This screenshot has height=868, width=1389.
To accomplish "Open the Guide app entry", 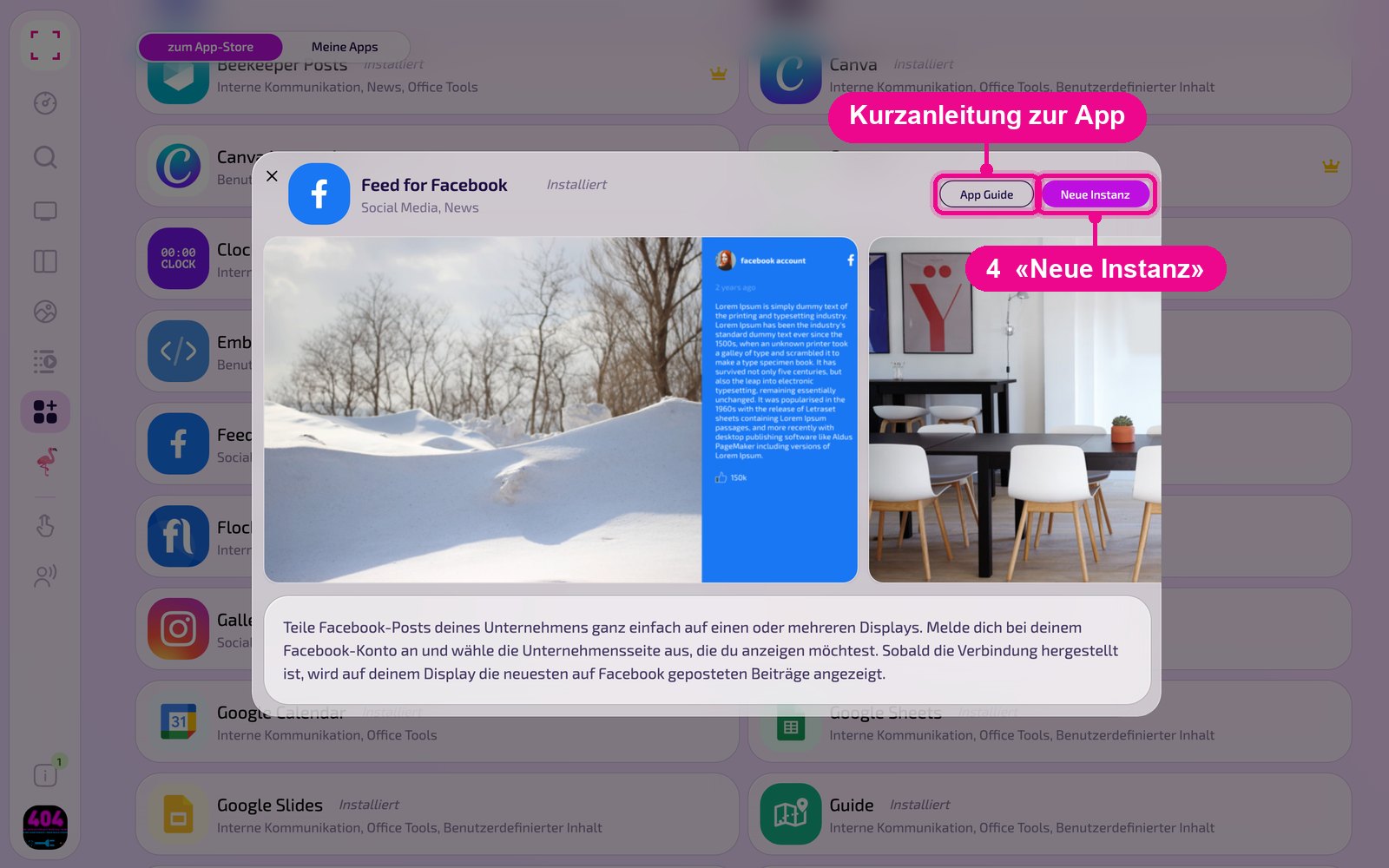I will [1050, 814].
